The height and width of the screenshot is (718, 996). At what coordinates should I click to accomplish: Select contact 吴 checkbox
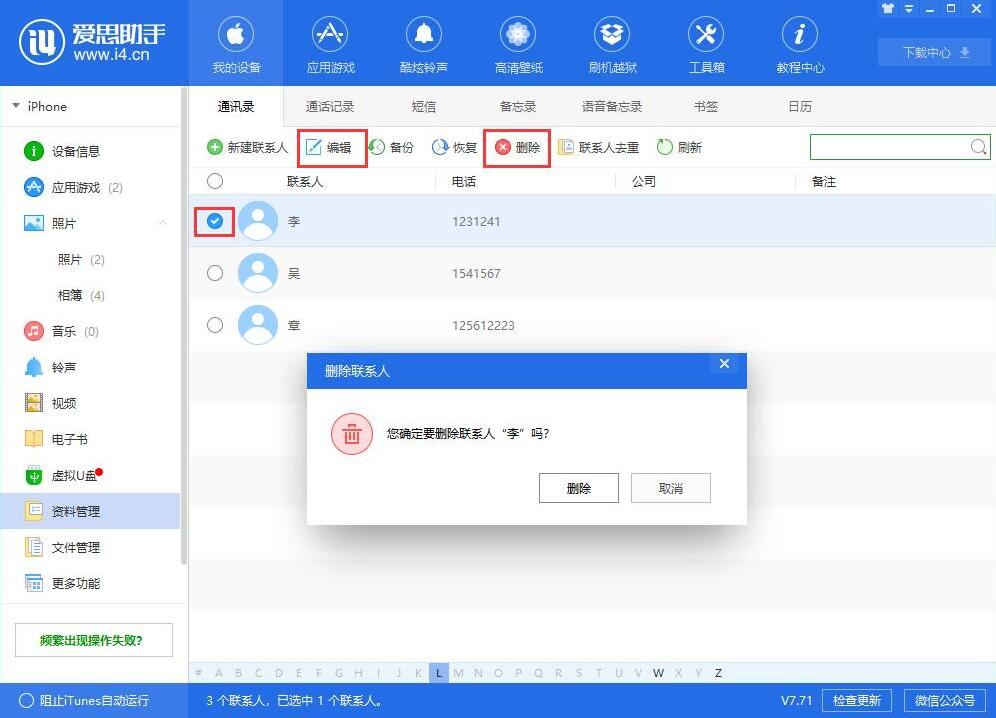[215, 273]
